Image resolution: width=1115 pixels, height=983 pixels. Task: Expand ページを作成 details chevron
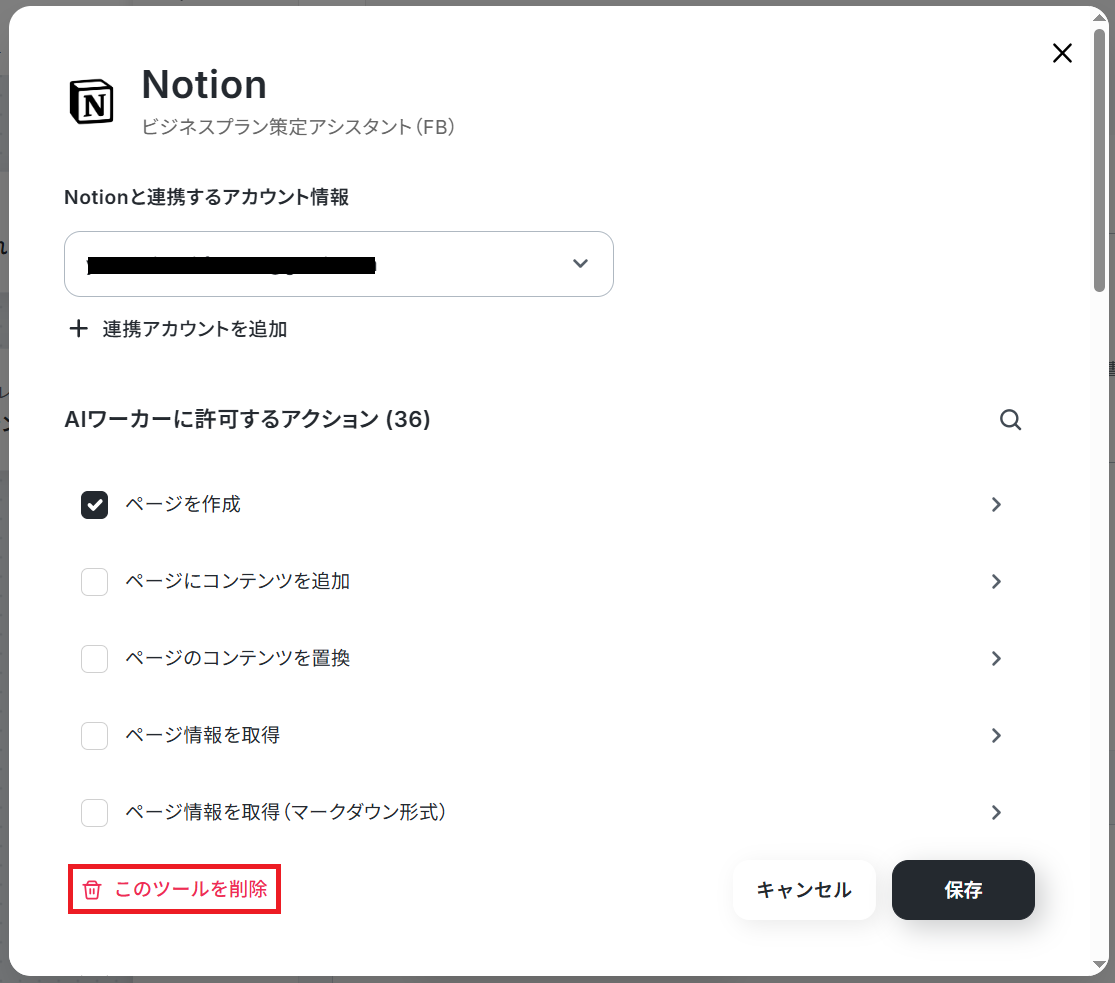click(996, 505)
